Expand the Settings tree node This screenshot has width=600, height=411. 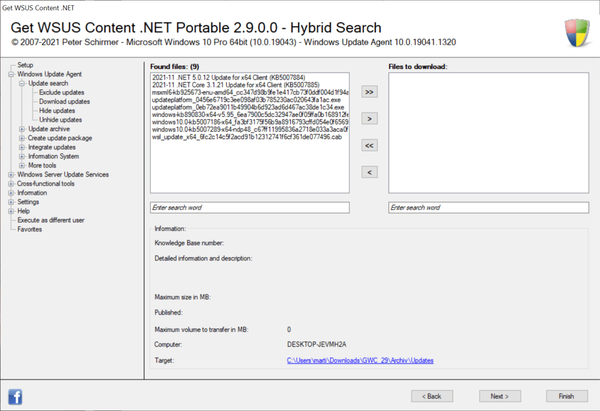pos(11,202)
